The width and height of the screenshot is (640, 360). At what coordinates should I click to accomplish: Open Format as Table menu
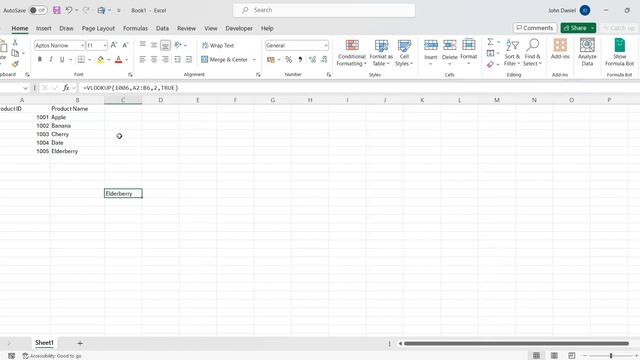pos(381,53)
